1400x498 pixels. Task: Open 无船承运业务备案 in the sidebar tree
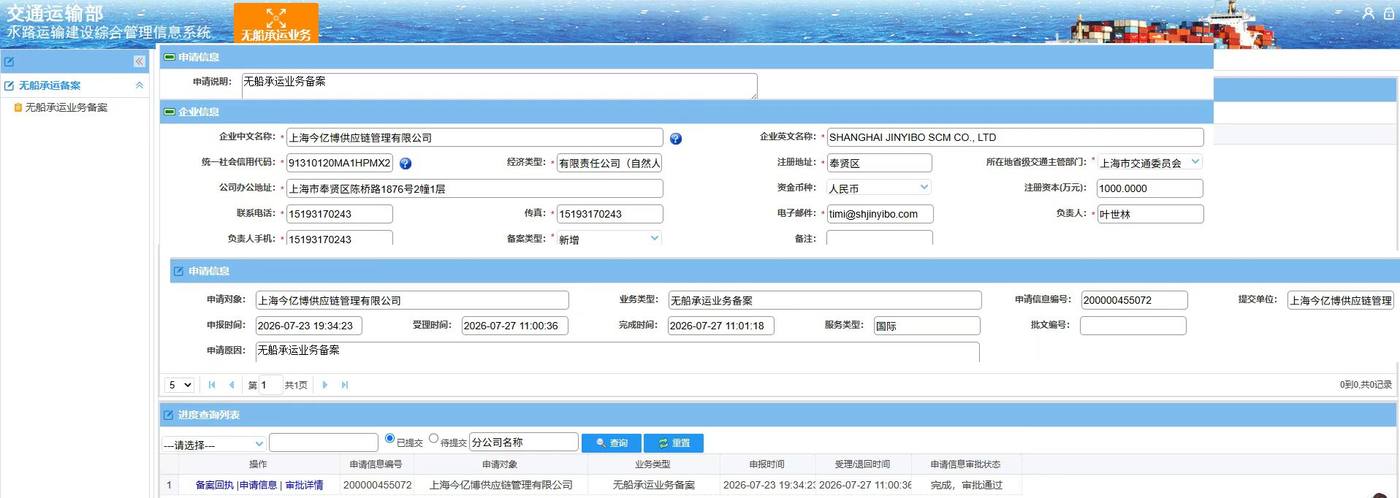coord(66,107)
